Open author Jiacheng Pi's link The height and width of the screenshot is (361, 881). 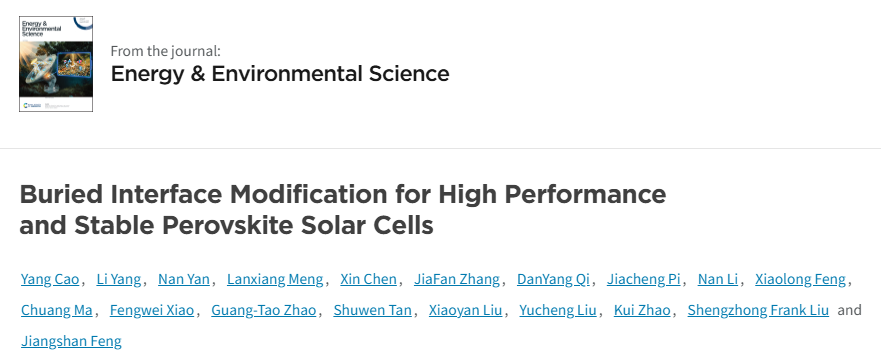(643, 279)
